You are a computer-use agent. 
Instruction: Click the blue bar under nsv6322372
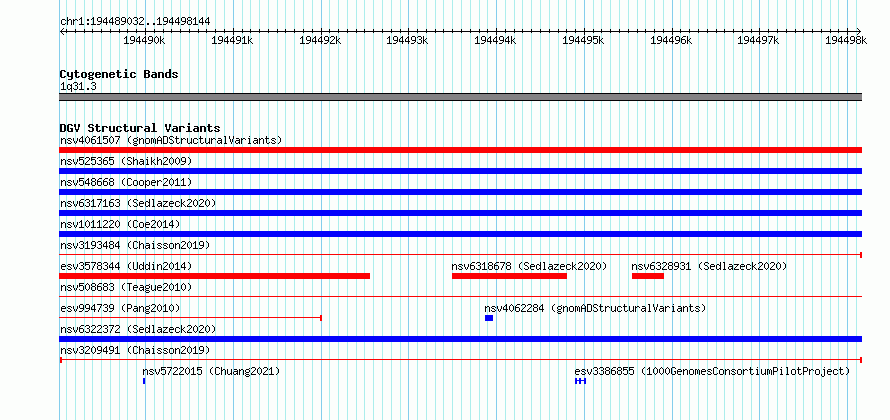pos(460,339)
